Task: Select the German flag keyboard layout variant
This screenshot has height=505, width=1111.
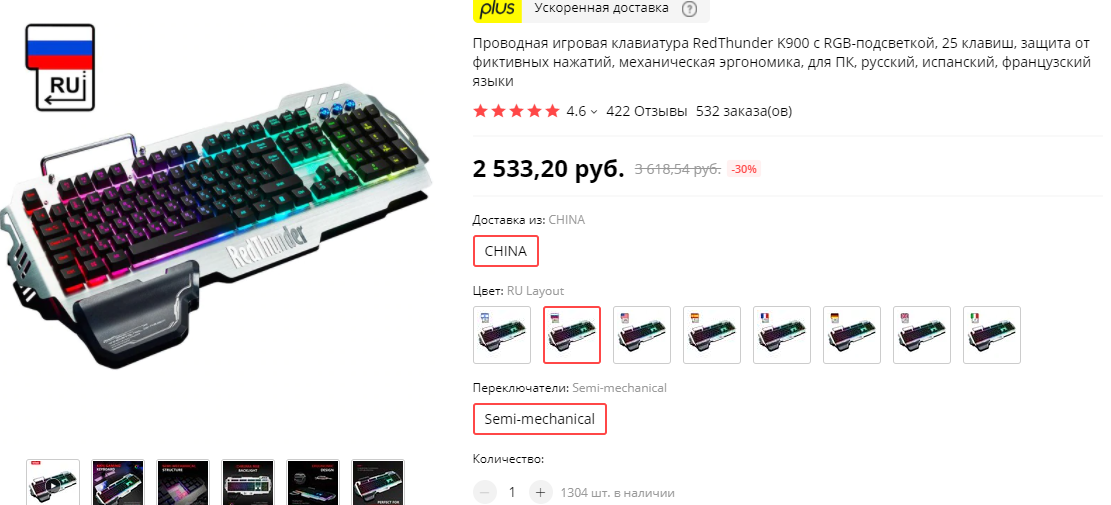Action: pos(852,335)
